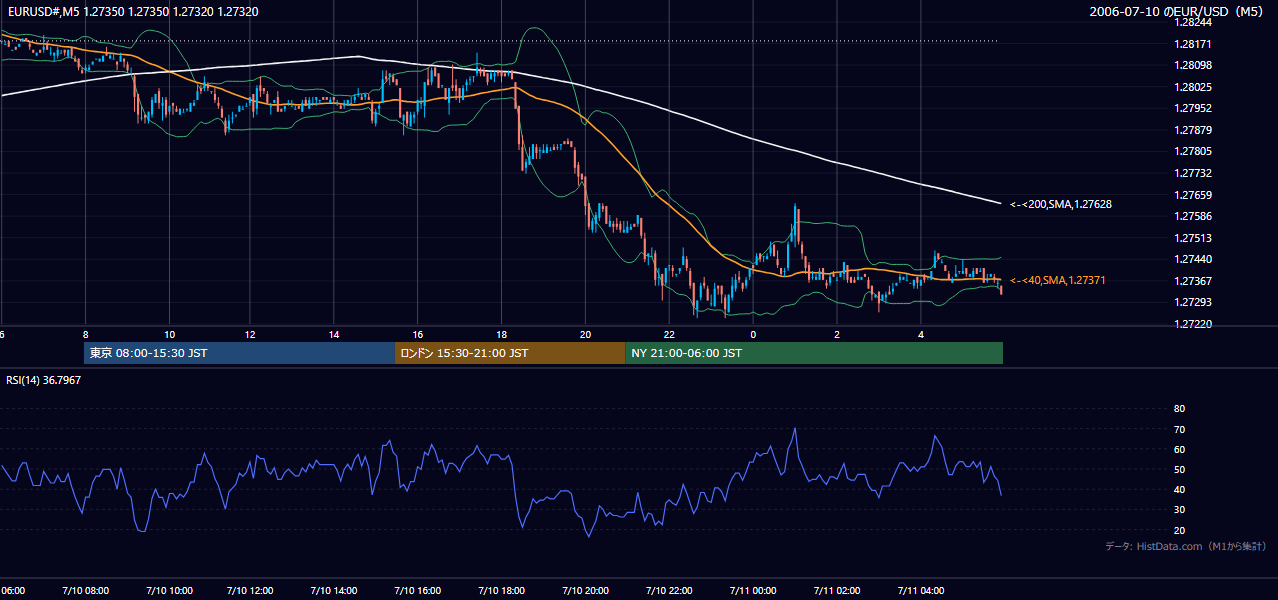Click the 7/10 12:00 time axis label
This screenshot has height=600, width=1278.
click(251, 591)
